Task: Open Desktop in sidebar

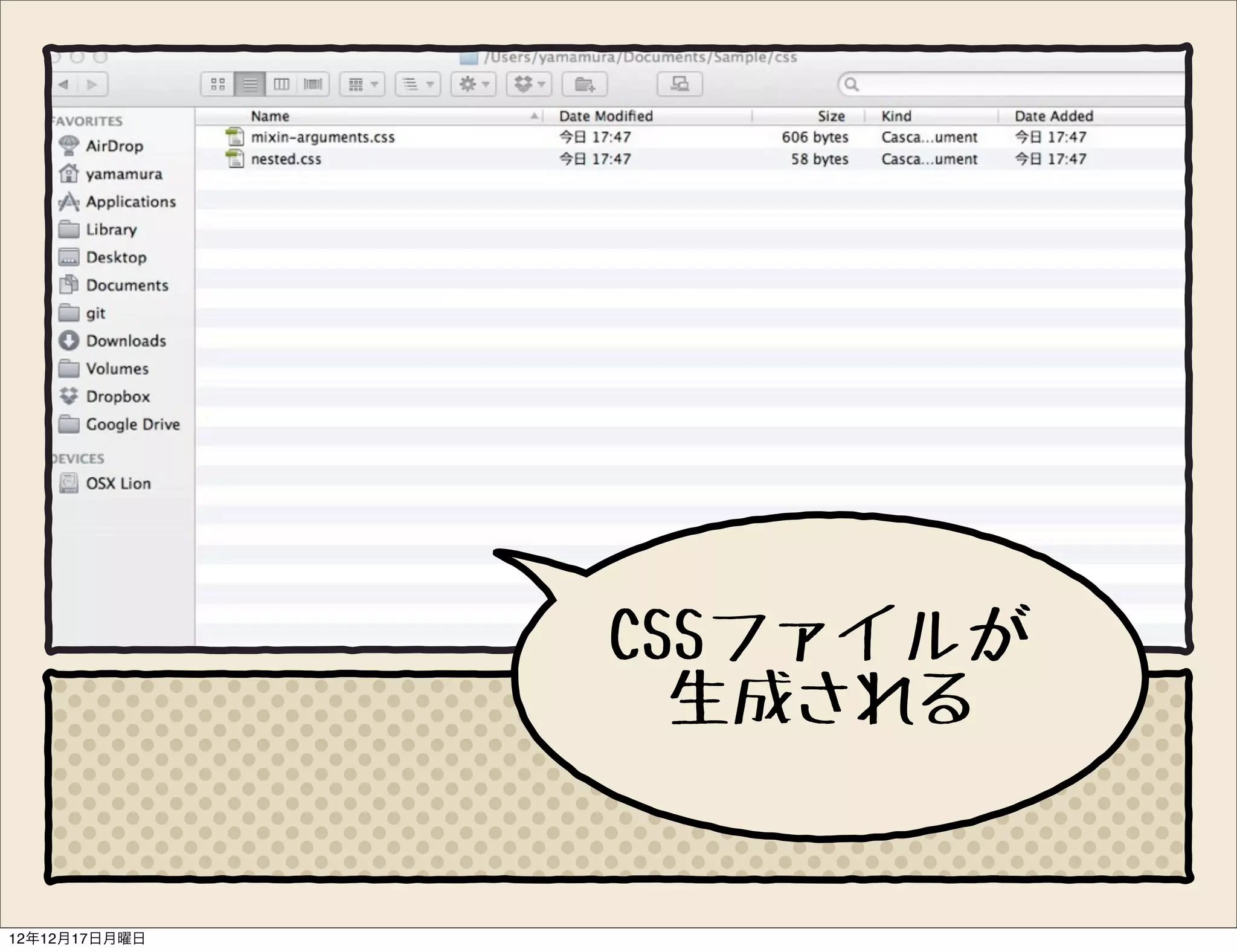Action: (x=116, y=257)
